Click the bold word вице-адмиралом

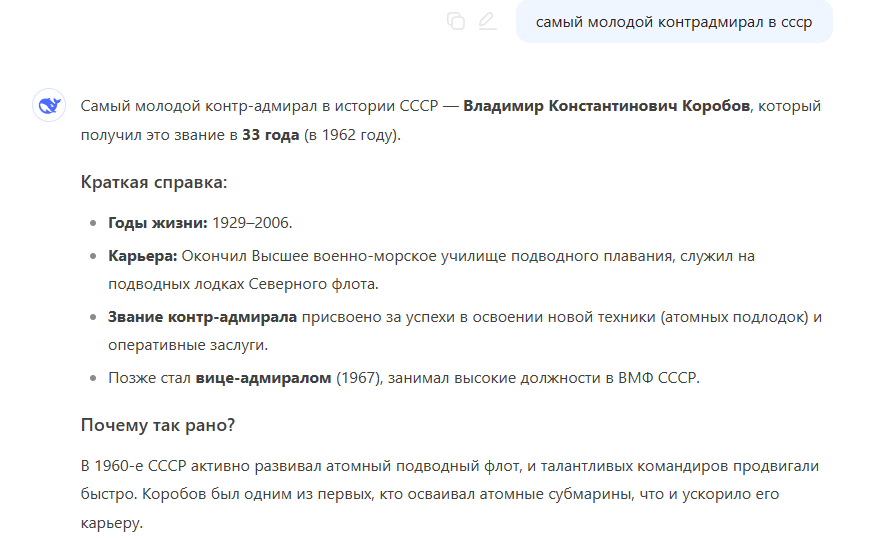pos(263,378)
